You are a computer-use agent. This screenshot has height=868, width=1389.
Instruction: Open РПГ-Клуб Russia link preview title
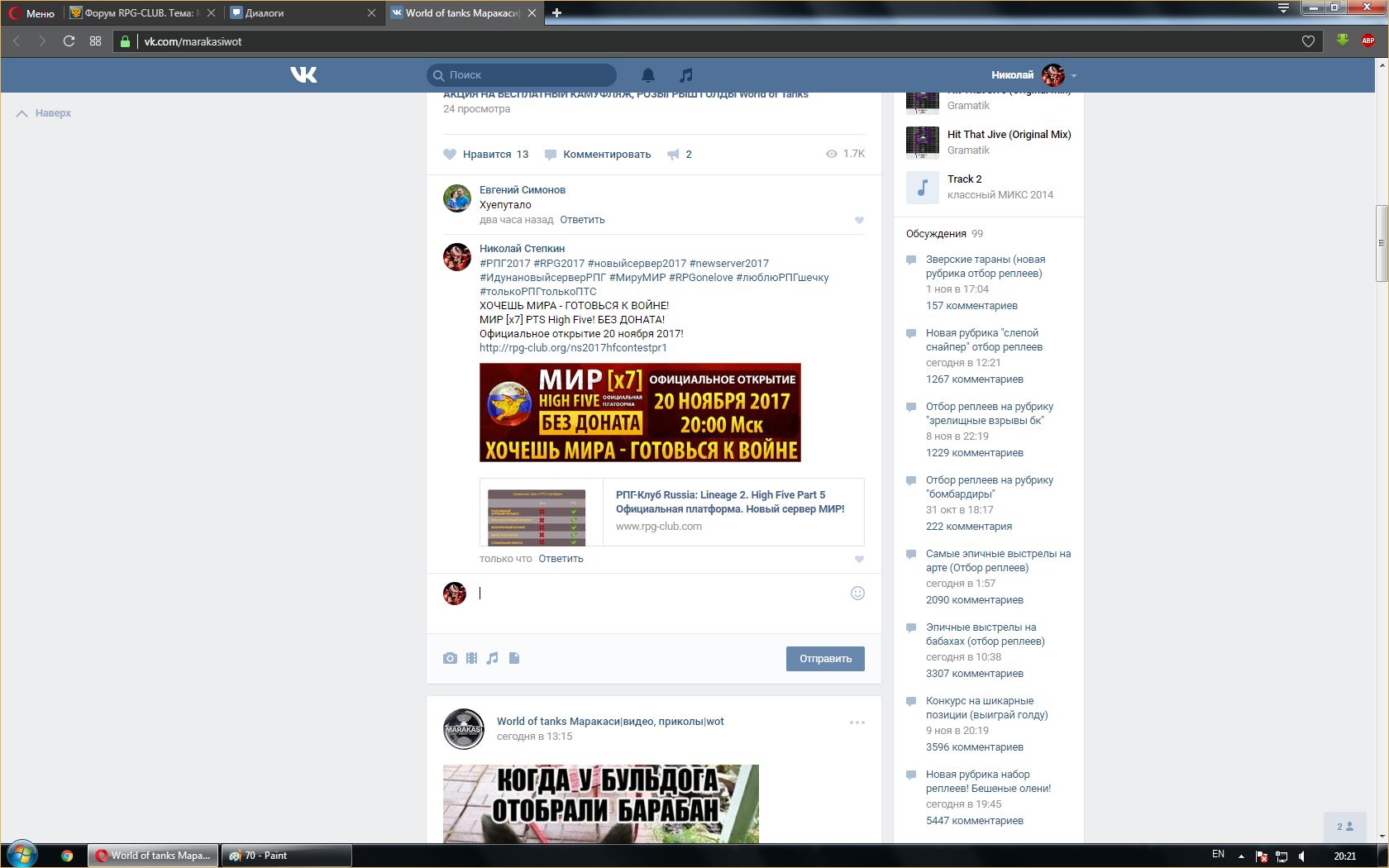tap(730, 502)
